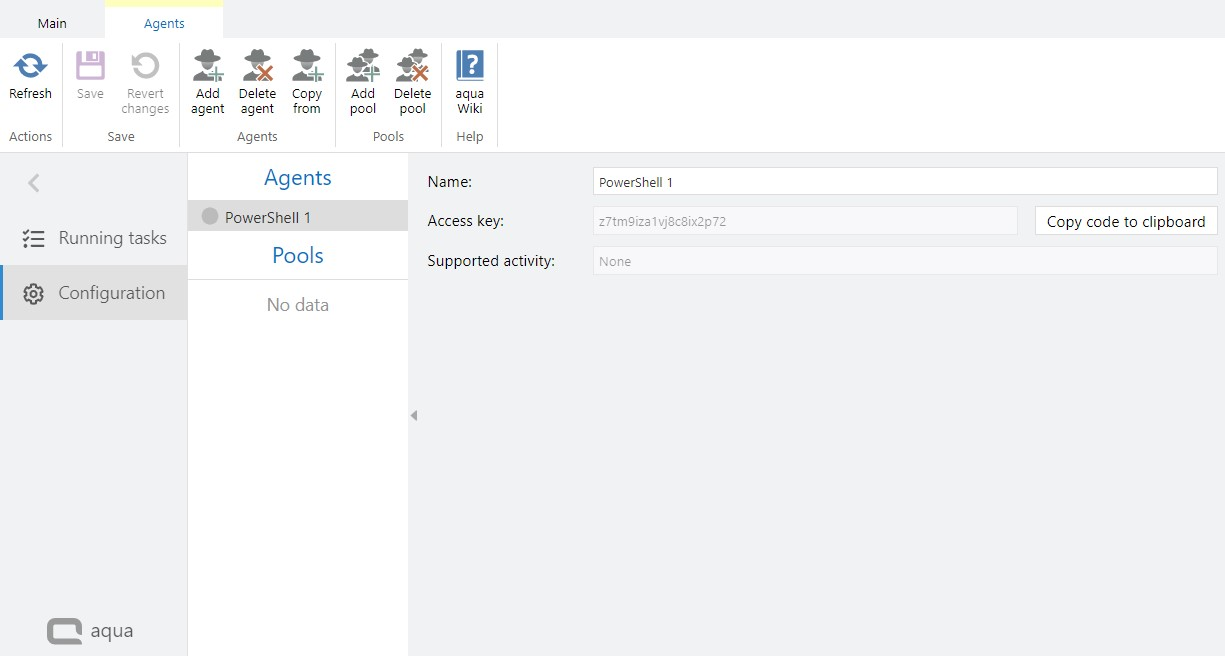Open the aqua Wiki help
The width and height of the screenshot is (1225, 656).
click(470, 67)
